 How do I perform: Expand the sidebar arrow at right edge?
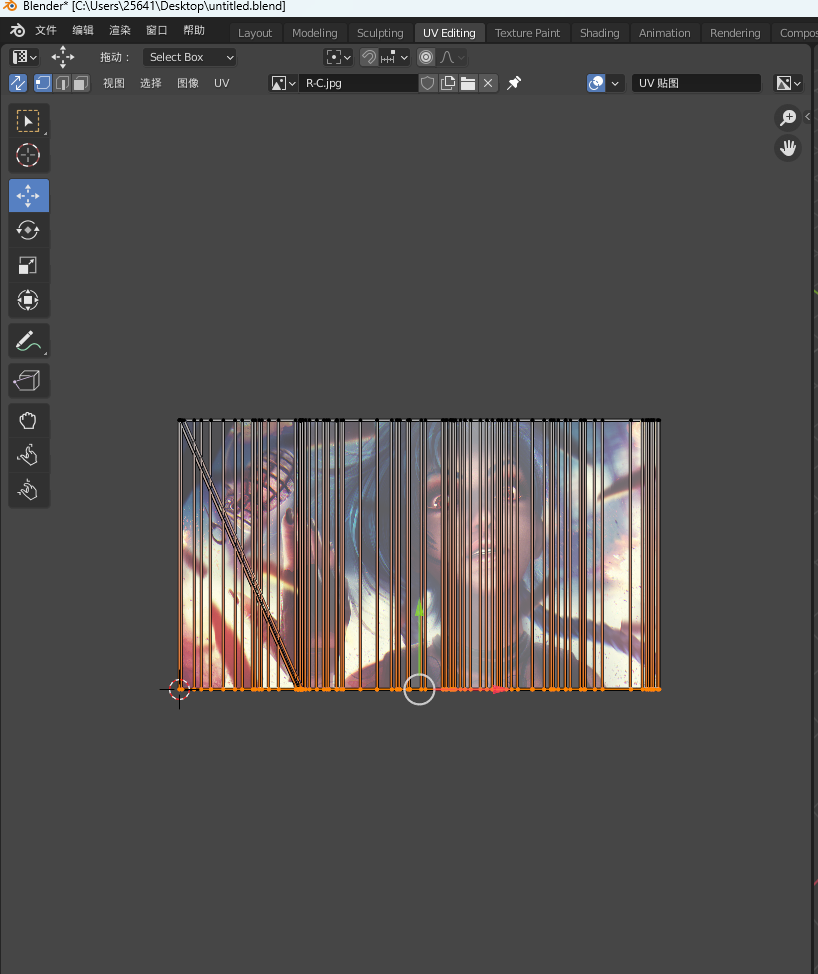tap(807, 116)
